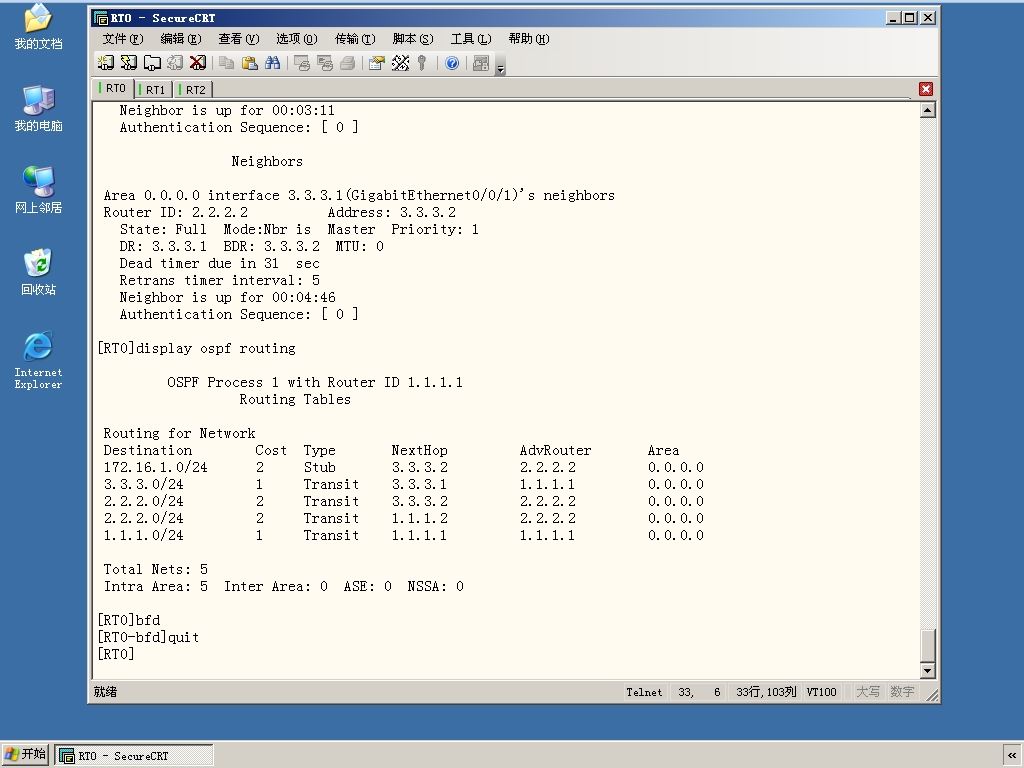Click the 'Total Nets: 5' line
This screenshot has height=768, width=1024.
click(x=155, y=569)
